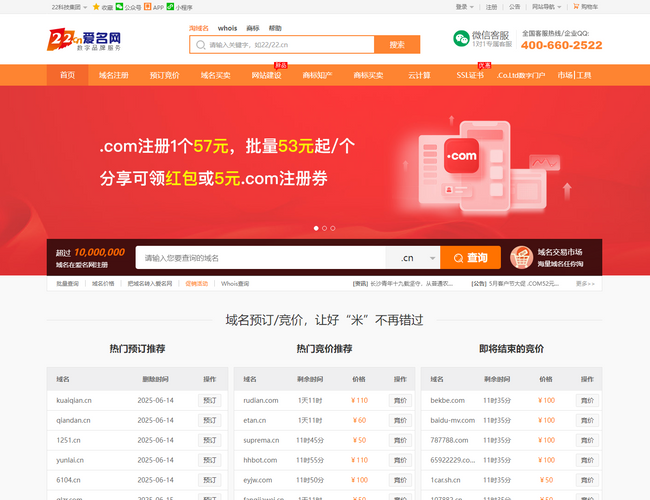
Task: Click the domain market basket icon
Action: (x=521, y=257)
